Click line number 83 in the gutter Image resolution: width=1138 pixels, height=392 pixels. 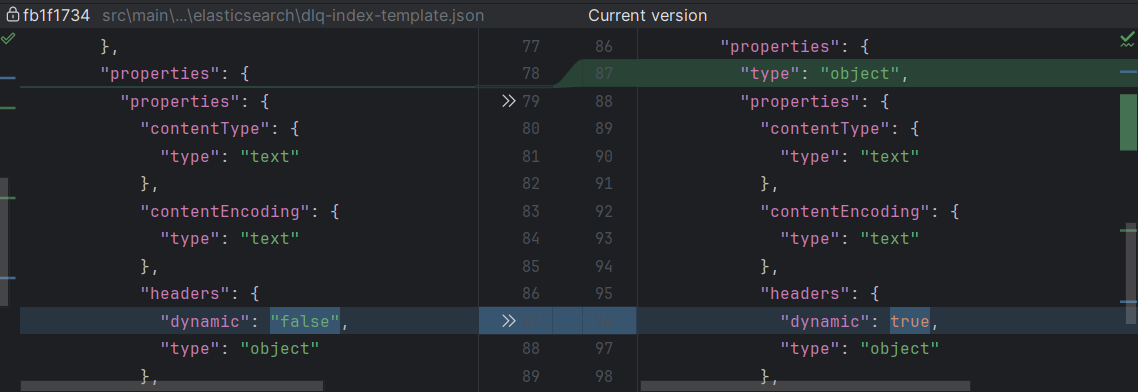click(x=531, y=211)
